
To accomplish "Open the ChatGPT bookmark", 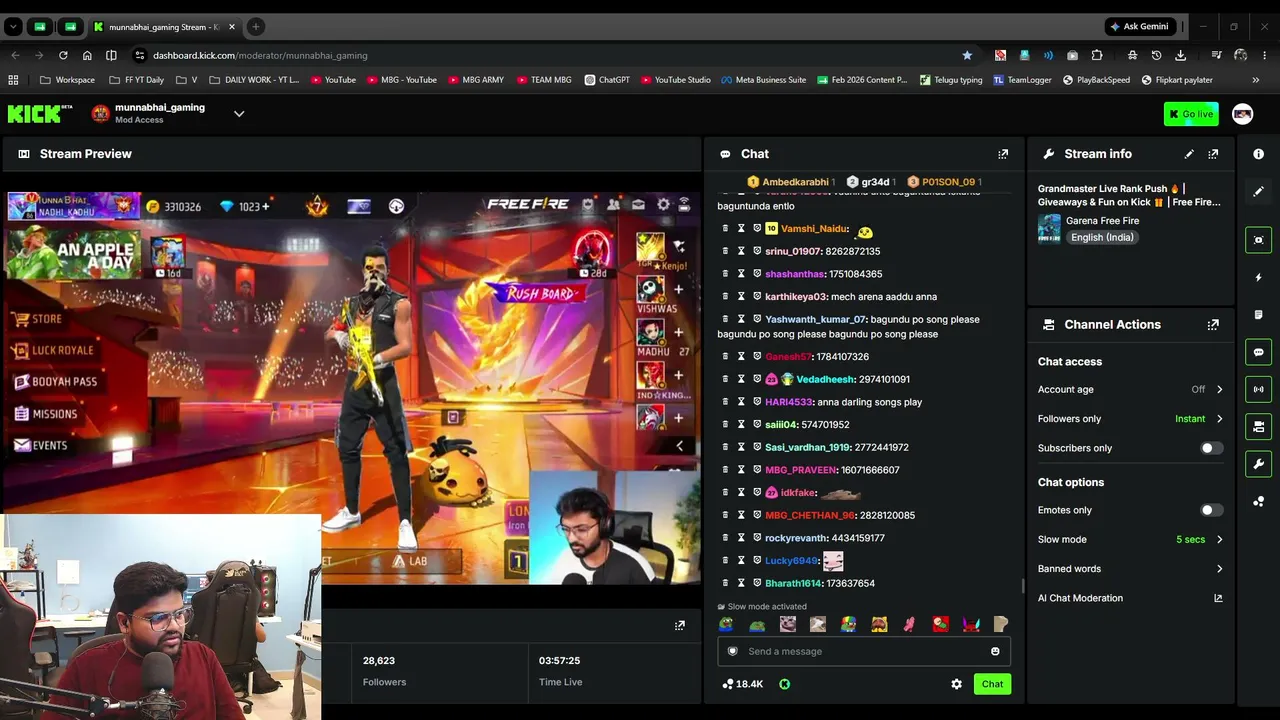I will pos(607,80).
